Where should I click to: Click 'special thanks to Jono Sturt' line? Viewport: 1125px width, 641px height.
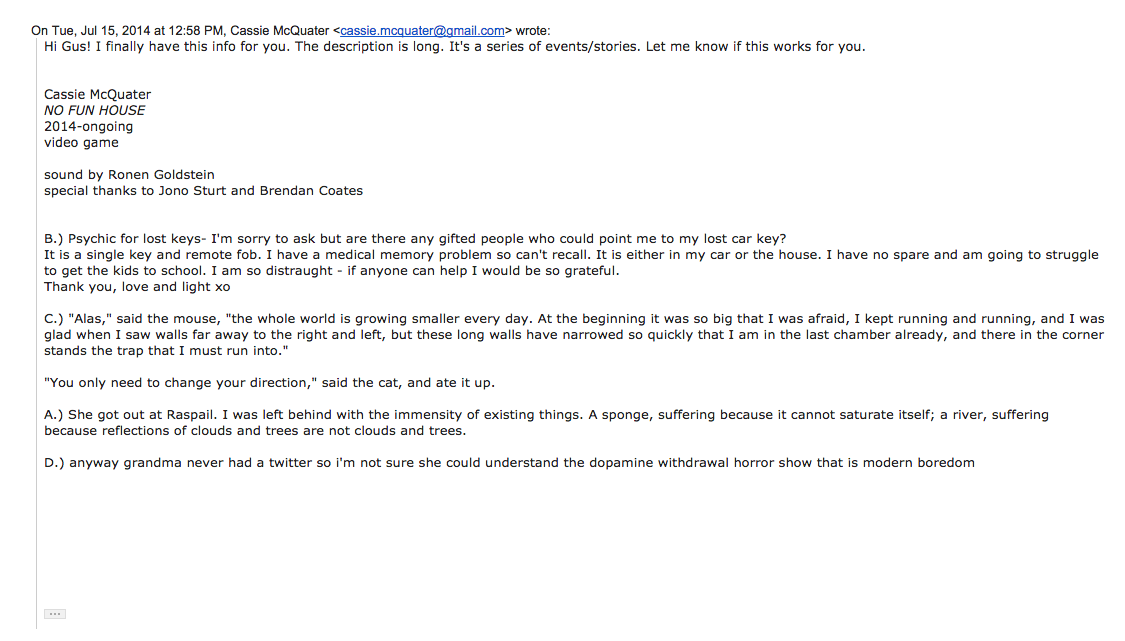(x=203, y=191)
